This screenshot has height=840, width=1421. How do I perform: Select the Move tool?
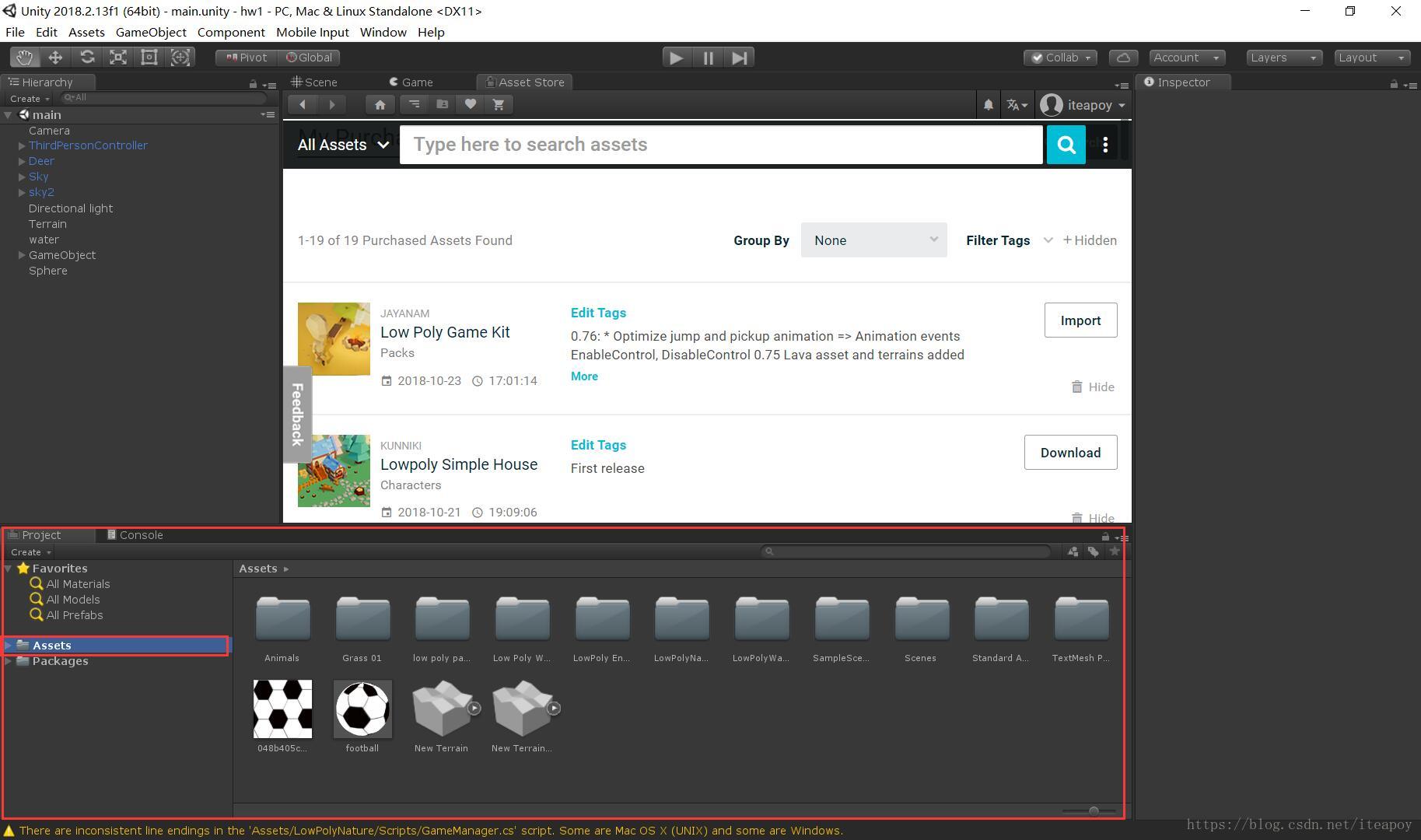coord(55,58)
